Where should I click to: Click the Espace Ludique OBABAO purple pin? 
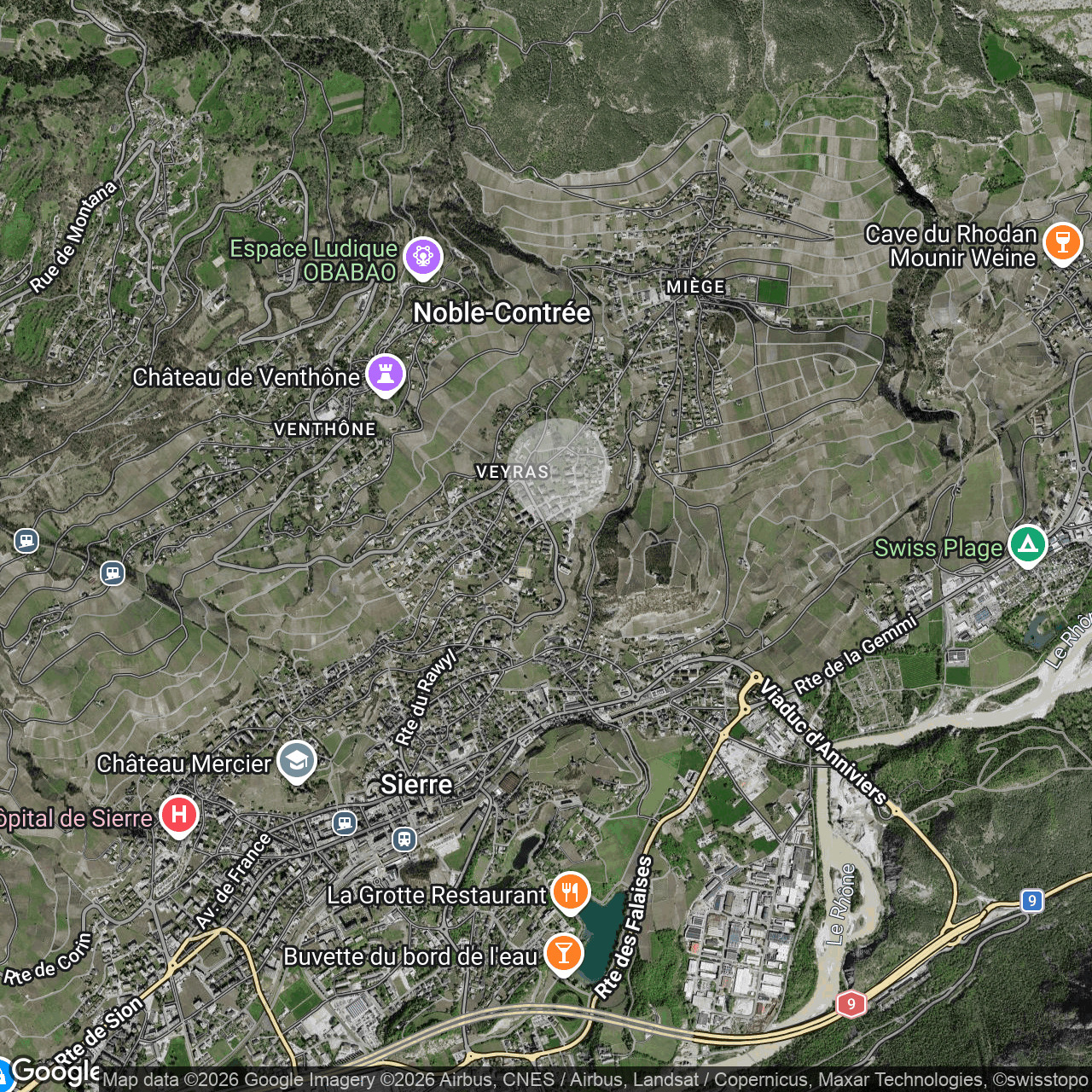point(423,257)
